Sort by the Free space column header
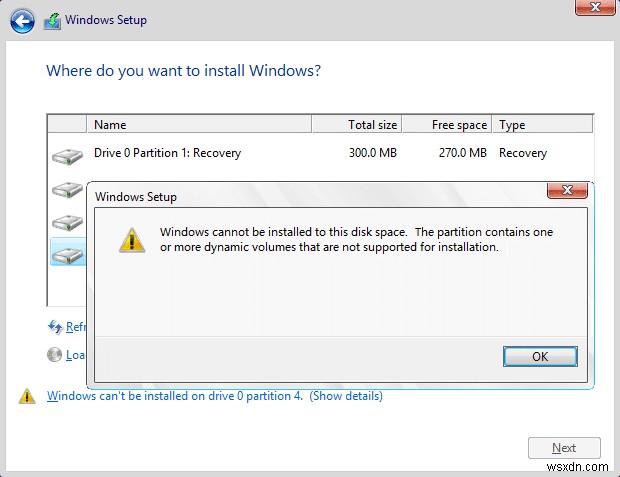The height and width of the screenshot is (477, 620). pos(448,125)
